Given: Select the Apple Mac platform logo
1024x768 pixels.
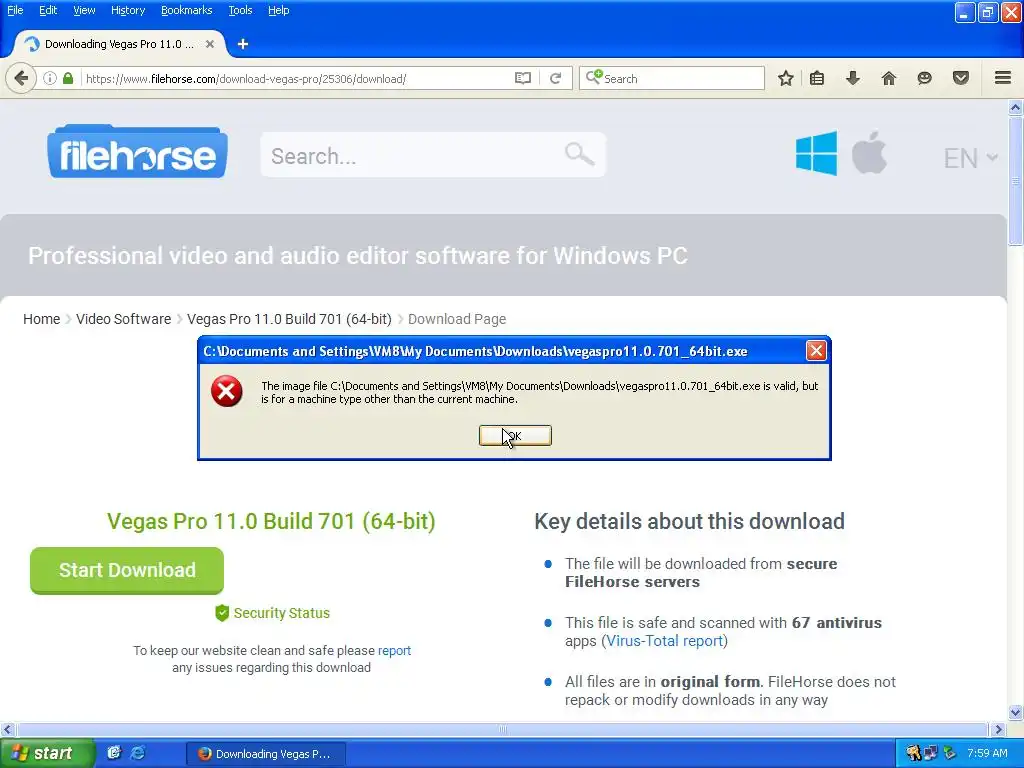Looking at the screenshot, I should pos(869,152).
